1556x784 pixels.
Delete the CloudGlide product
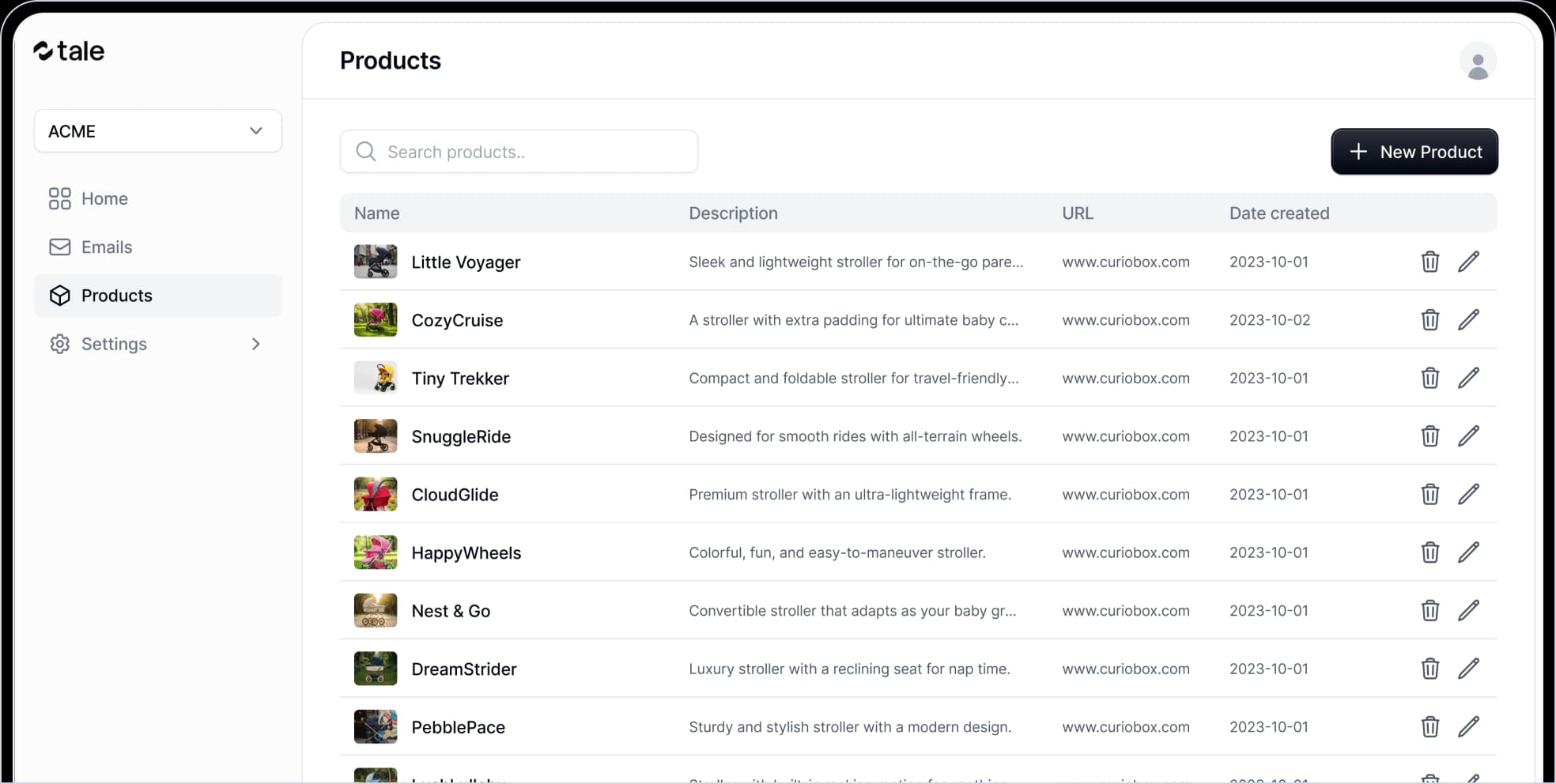point(1429,494)
